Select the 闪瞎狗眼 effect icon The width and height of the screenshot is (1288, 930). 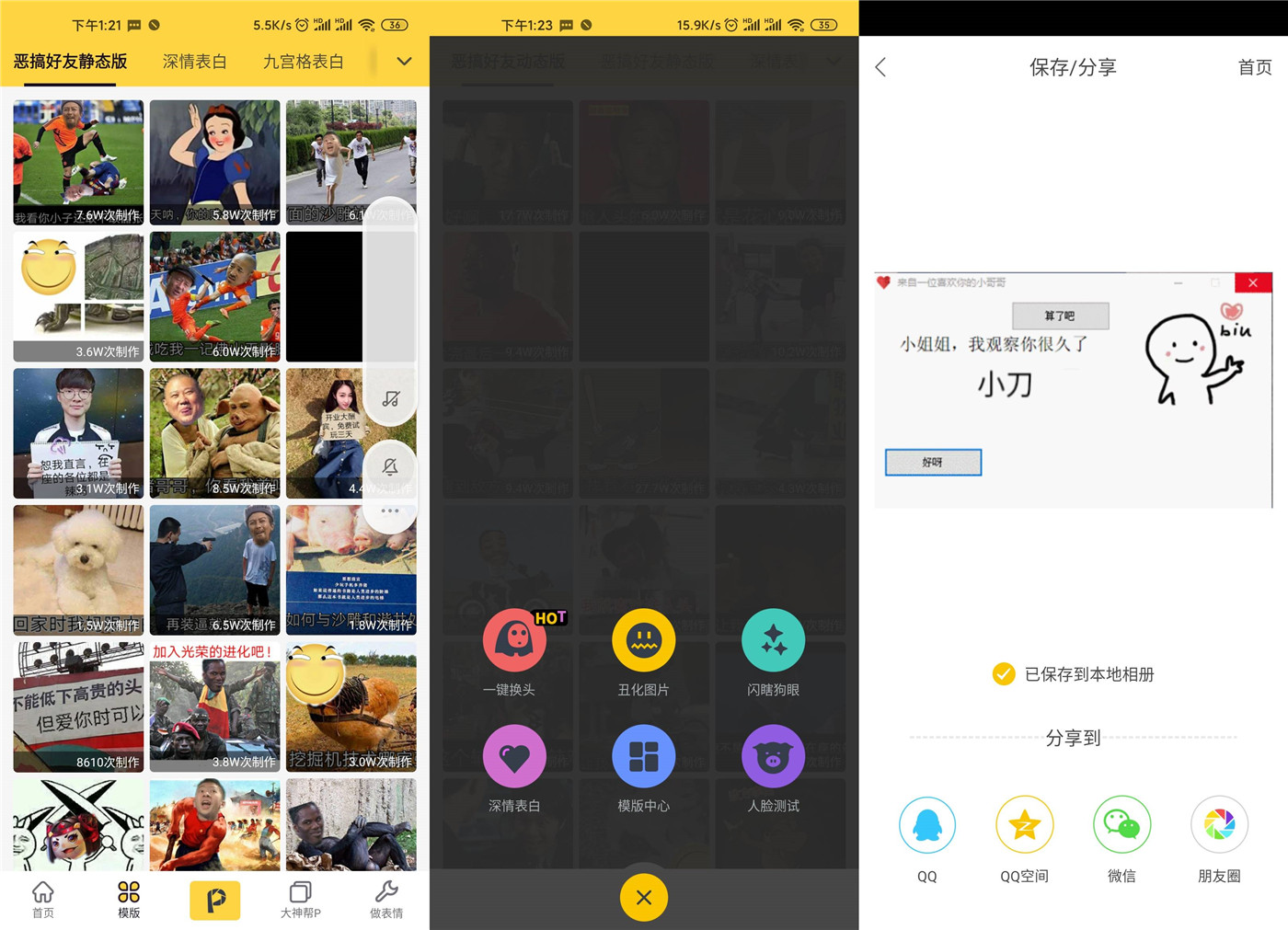click(x=773, y=640)
